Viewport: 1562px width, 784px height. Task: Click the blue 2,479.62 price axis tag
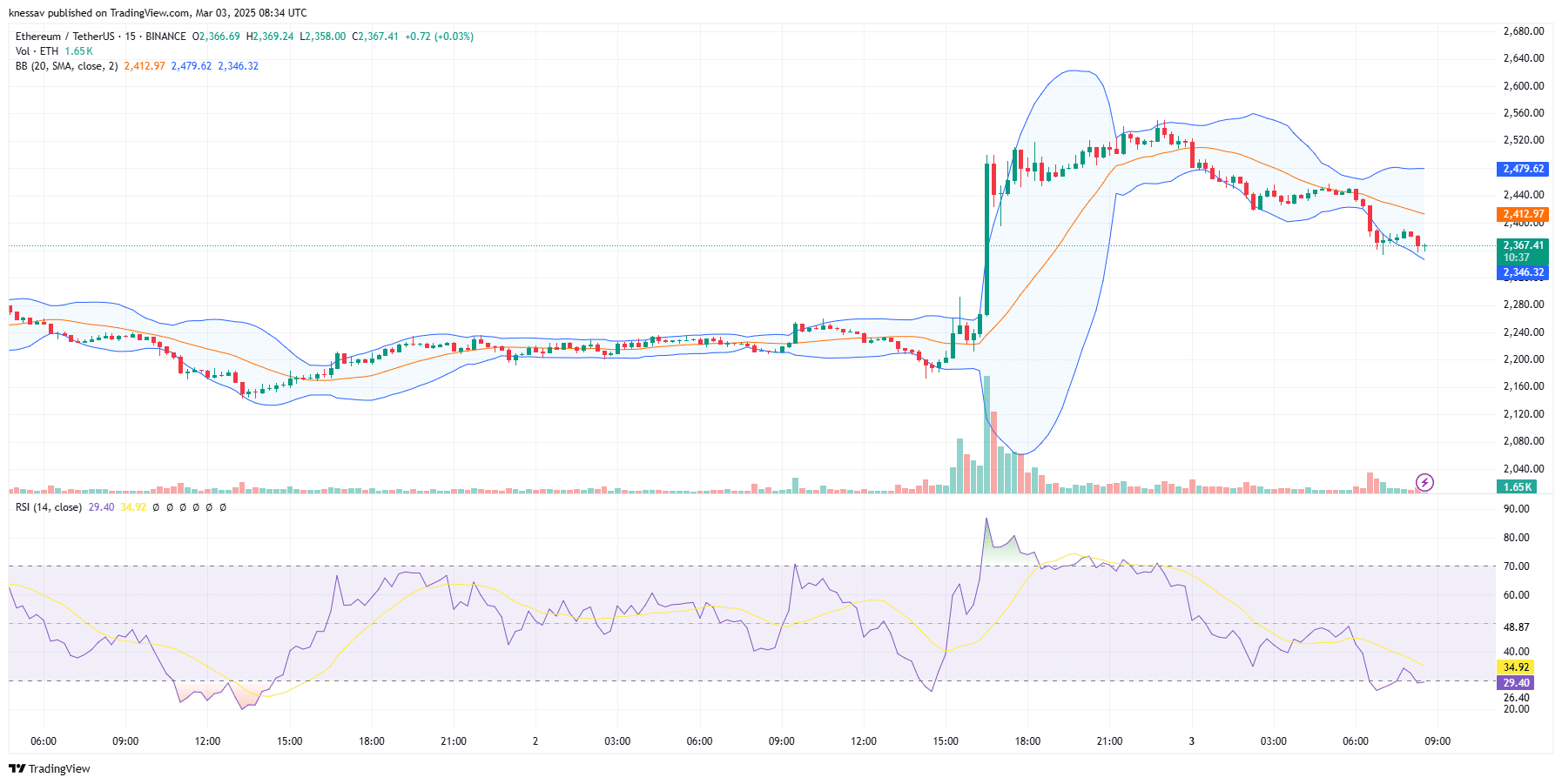pyautogui.click(x=1523, y=169)
